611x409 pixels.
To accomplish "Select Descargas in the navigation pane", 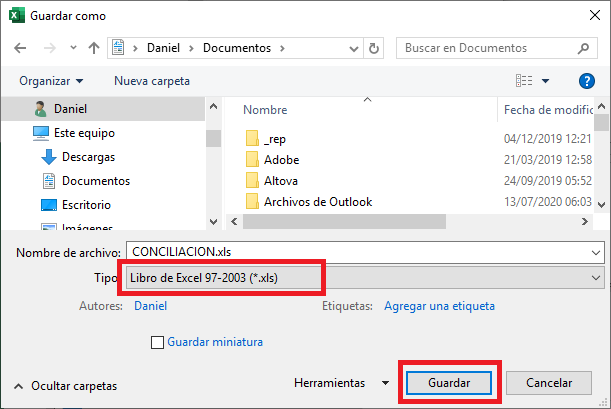I will (88, 157).
